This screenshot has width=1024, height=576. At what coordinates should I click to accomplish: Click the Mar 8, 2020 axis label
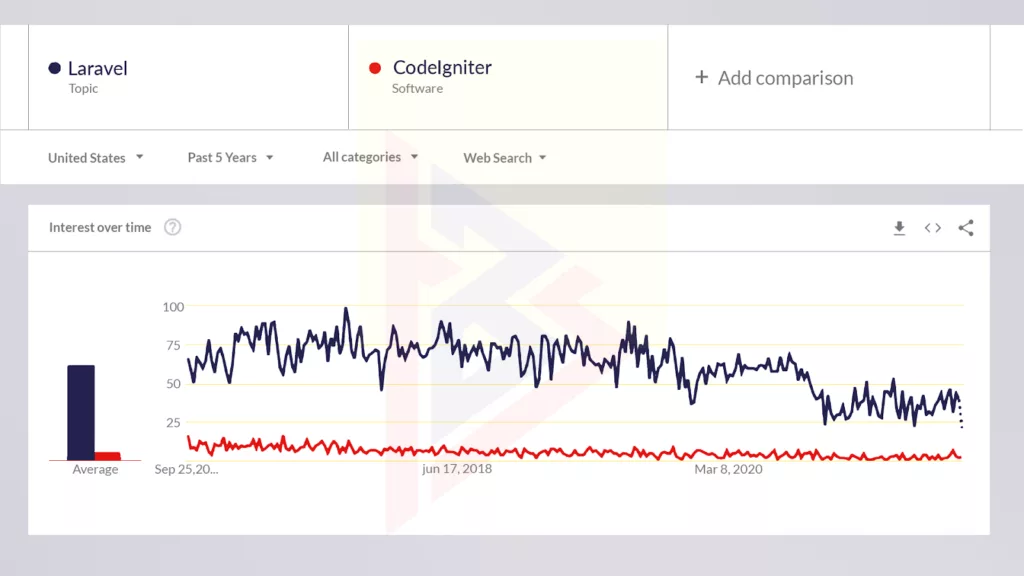(727, 468)
